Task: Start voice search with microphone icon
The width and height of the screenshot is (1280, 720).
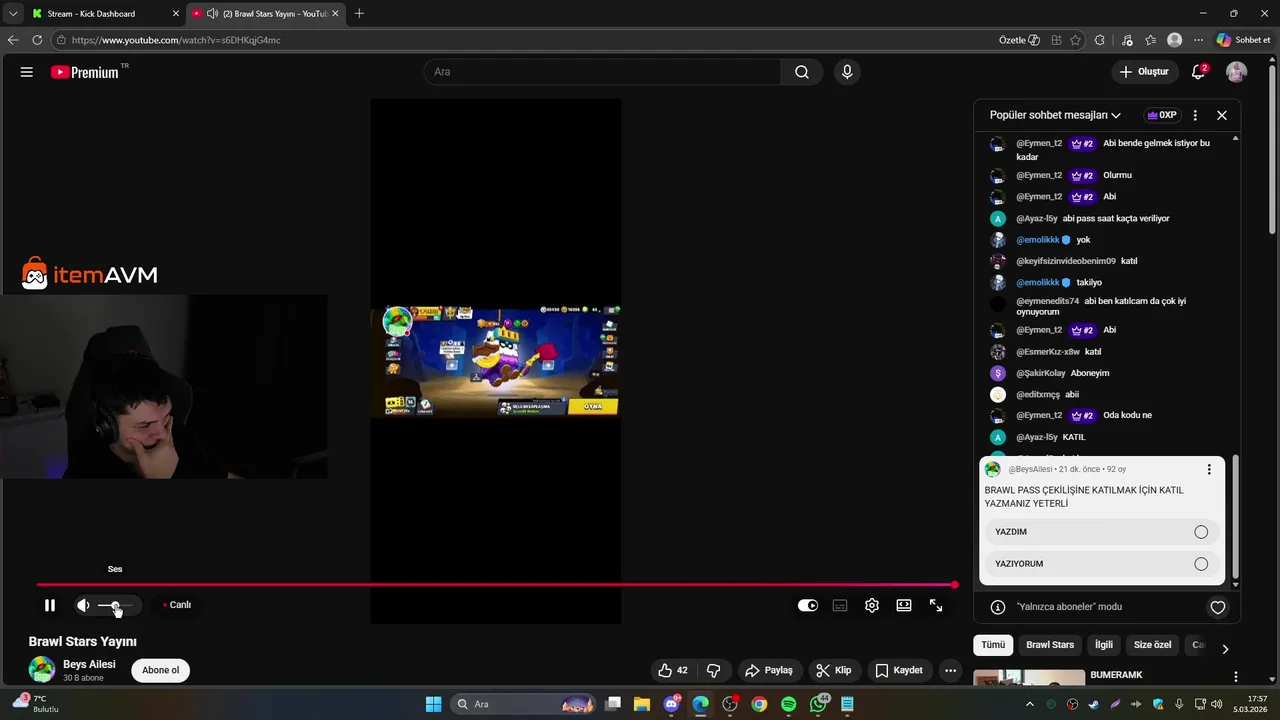Action: pos(847,72)
